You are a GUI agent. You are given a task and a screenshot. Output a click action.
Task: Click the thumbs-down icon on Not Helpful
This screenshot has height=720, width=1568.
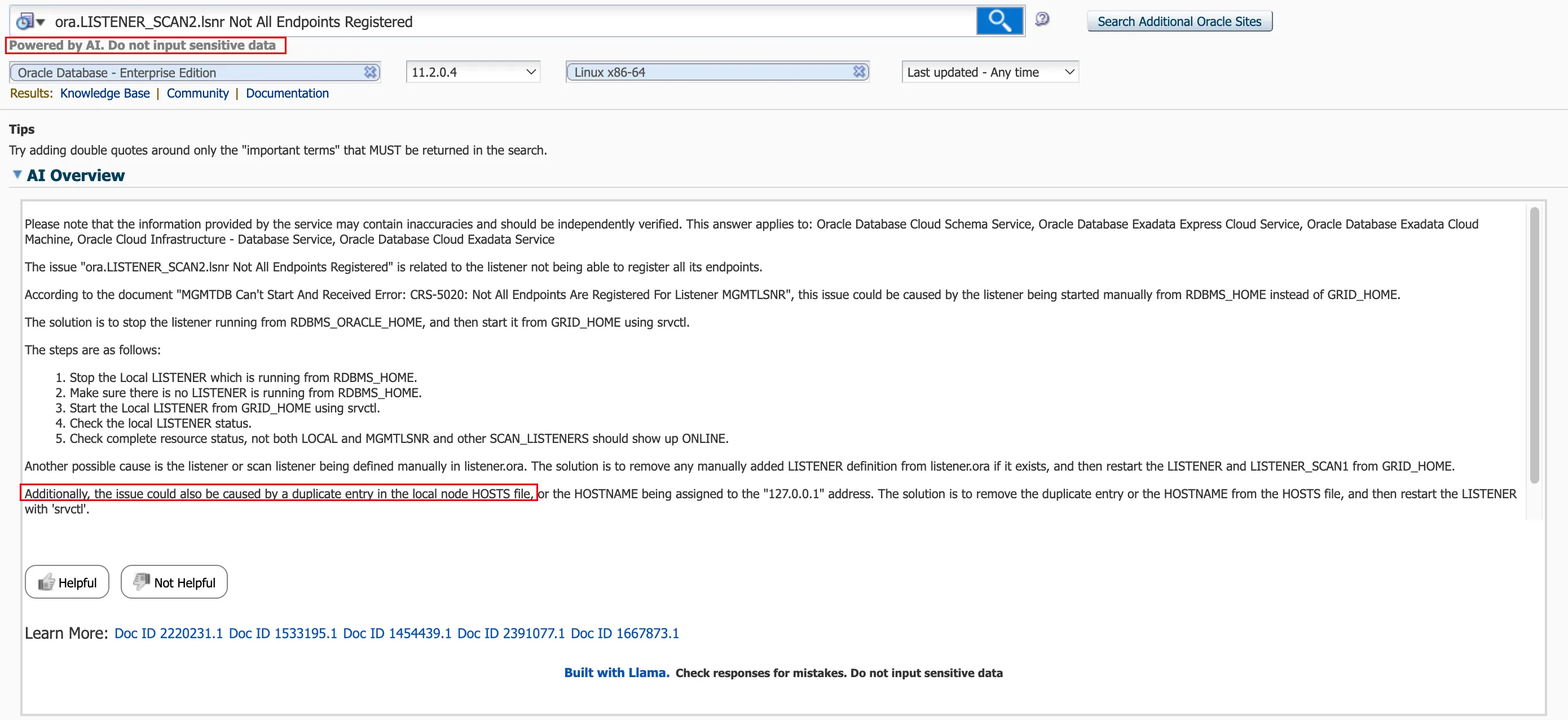tap(140, 581)
